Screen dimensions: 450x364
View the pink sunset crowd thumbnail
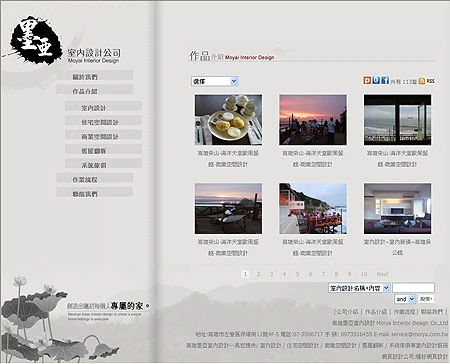313,120
